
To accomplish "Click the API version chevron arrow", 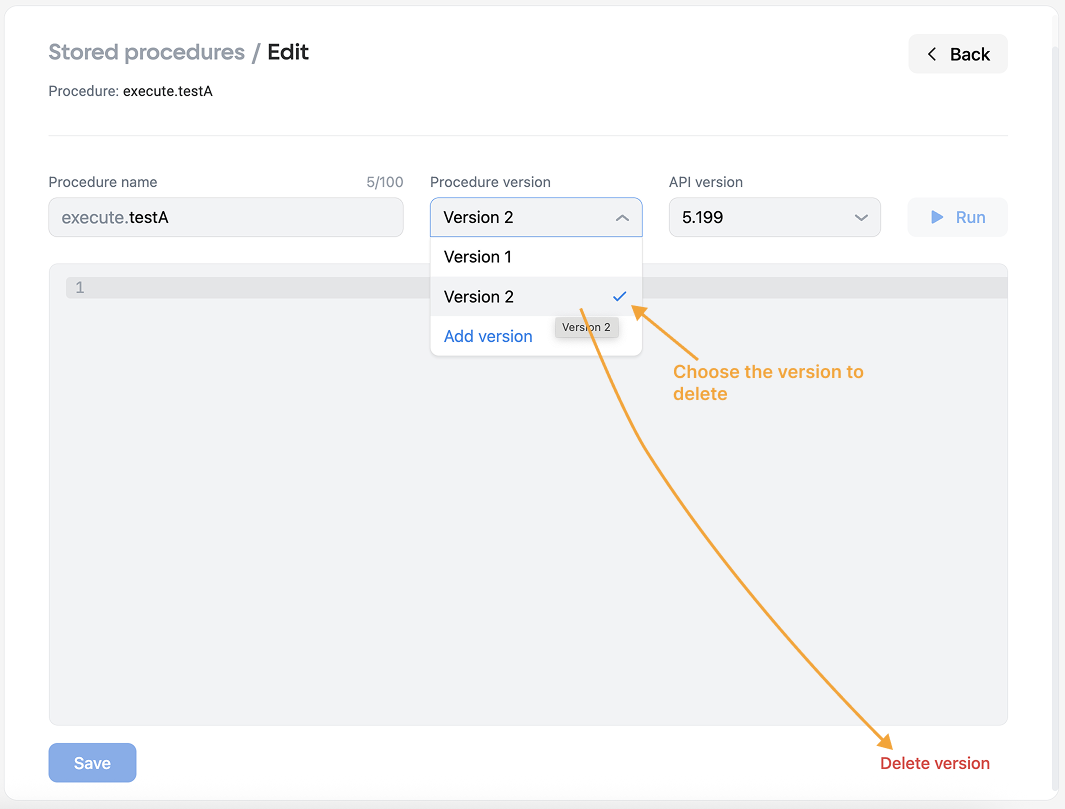I will click(x=861, y=218).
